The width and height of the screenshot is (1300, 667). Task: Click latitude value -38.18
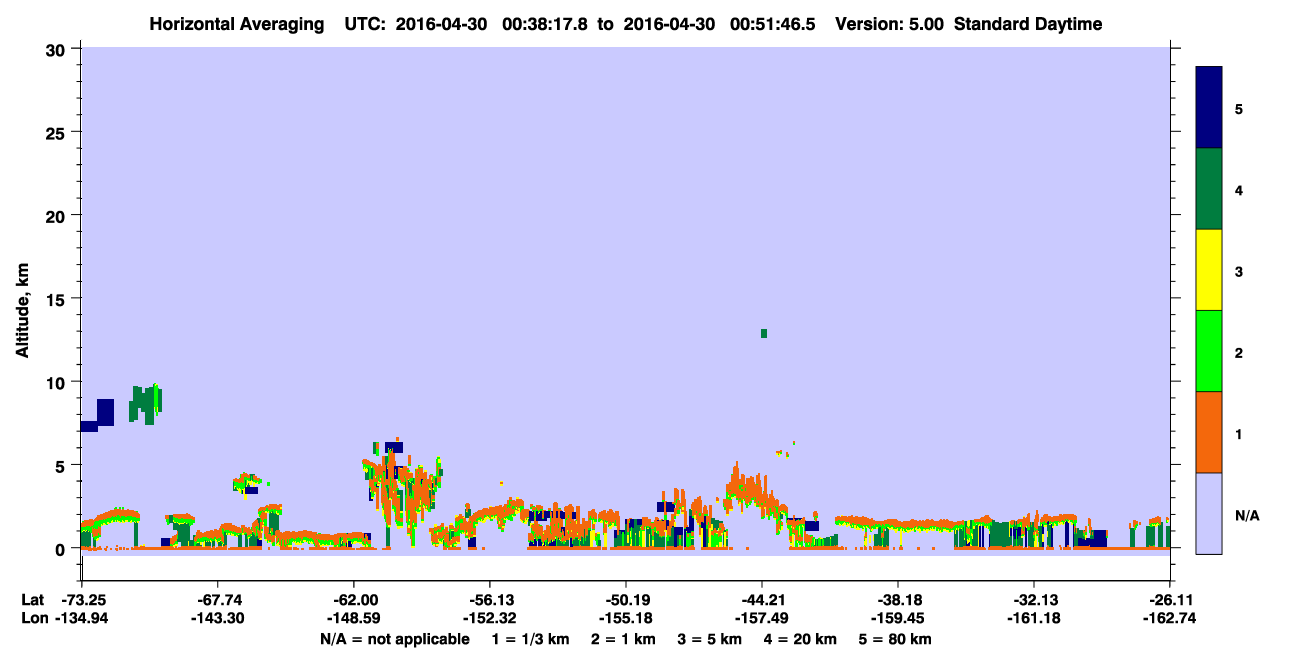tap(898, 599)
